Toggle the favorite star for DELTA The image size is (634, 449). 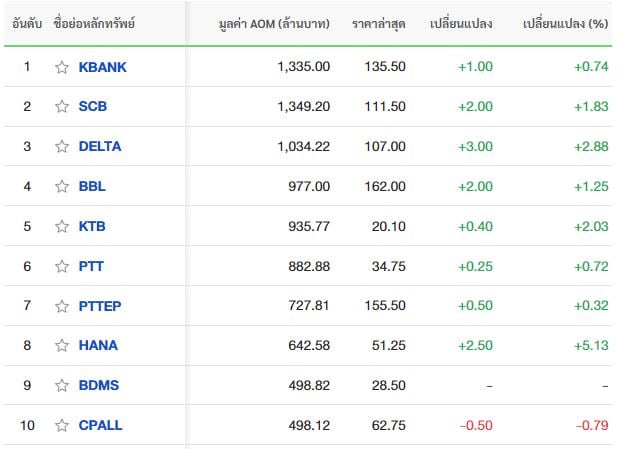(x=62, y=146)
